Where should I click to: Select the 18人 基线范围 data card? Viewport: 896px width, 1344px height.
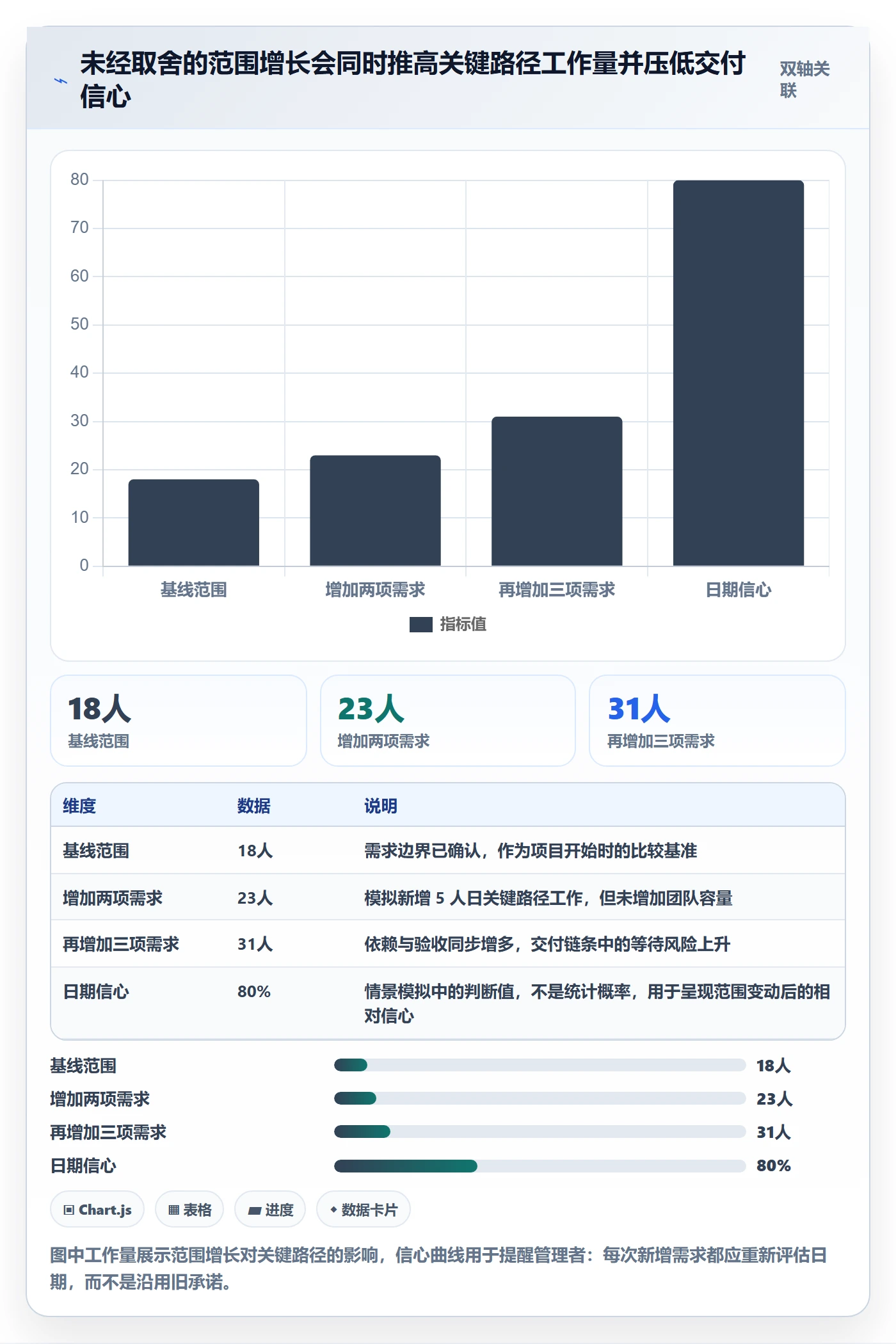(x=179, y=721)
